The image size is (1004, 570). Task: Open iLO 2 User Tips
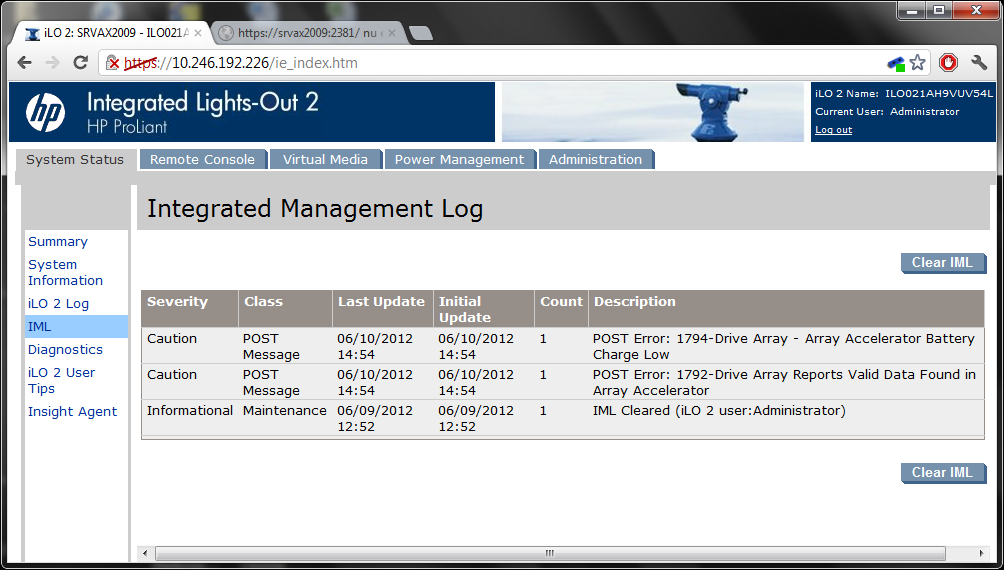pyautogui.click(x=61, y=380)
